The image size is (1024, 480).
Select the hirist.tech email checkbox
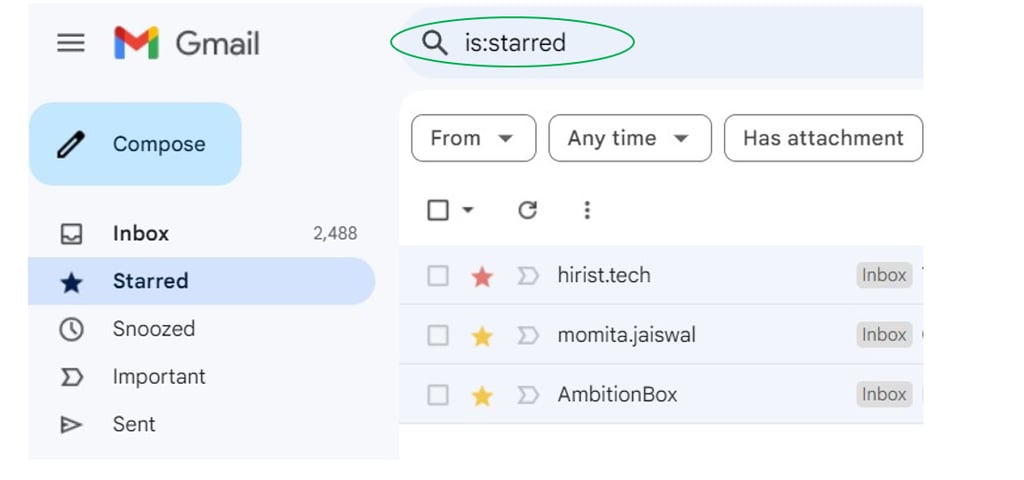tap(438, 276)
